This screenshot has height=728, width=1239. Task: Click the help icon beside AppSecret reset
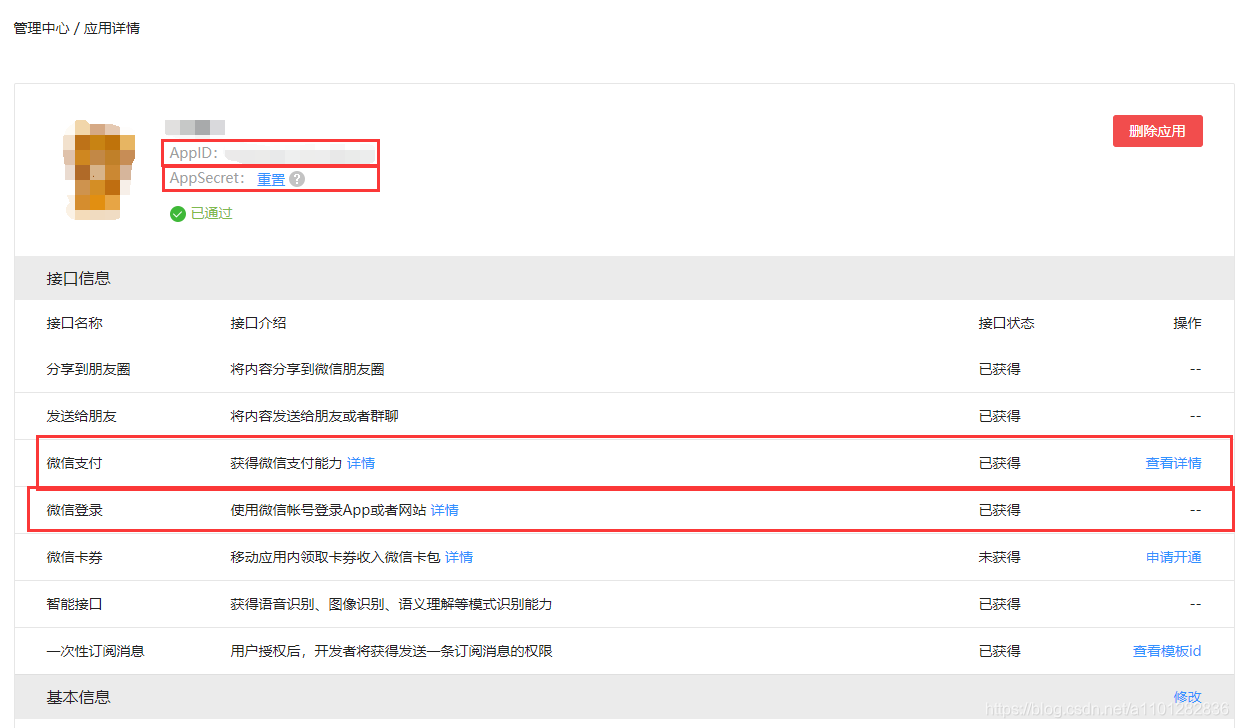pyautogui.click(x=297, y=179)
